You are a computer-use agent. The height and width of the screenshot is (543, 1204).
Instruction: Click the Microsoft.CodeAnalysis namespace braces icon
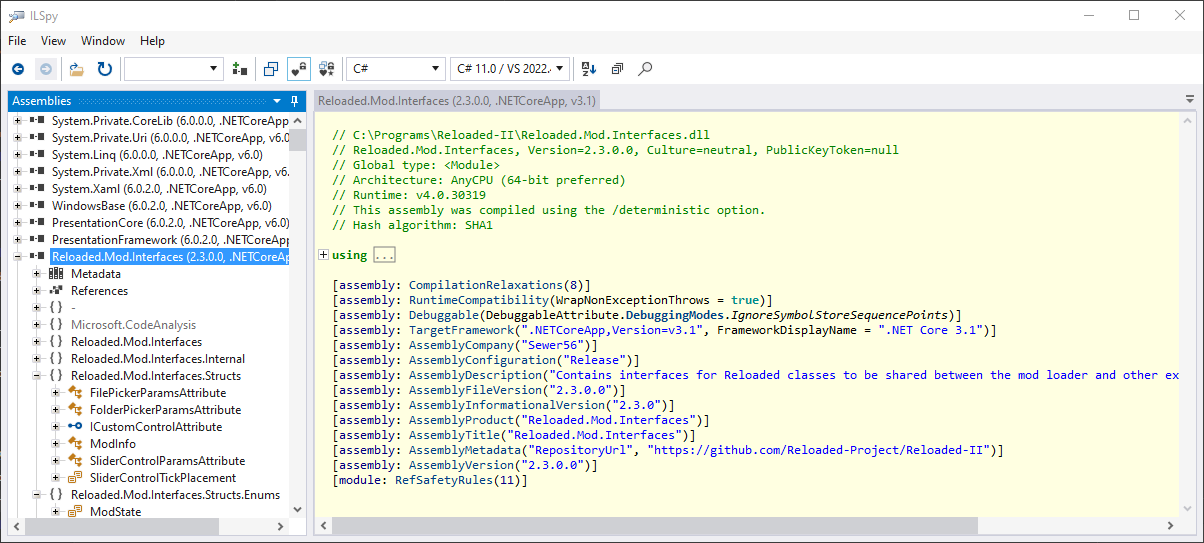click(x=57, y=325)
